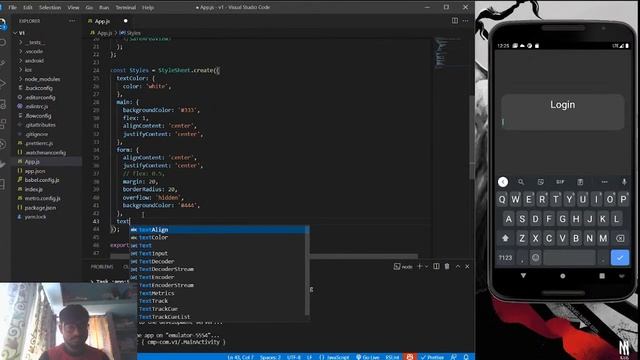
Task: Select TextMetrics autocomplete suggestion
Action: (x=219, y=293)
